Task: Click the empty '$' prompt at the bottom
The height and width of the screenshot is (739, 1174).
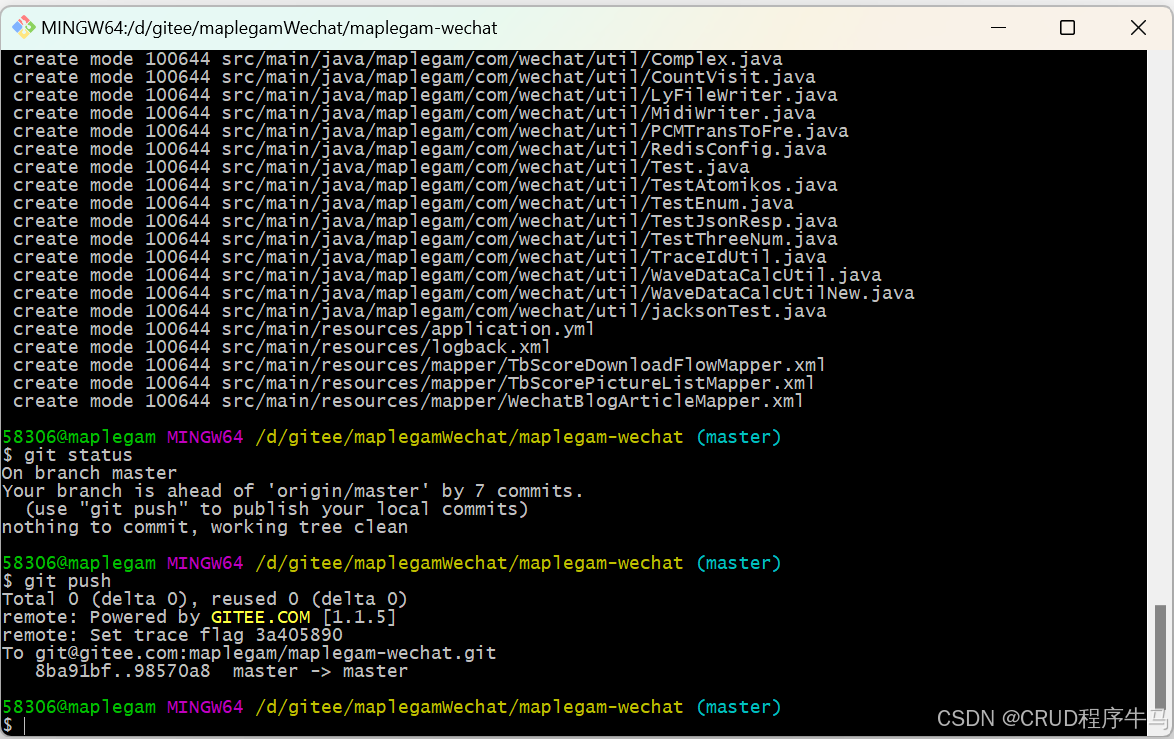Action: point(8,725)
